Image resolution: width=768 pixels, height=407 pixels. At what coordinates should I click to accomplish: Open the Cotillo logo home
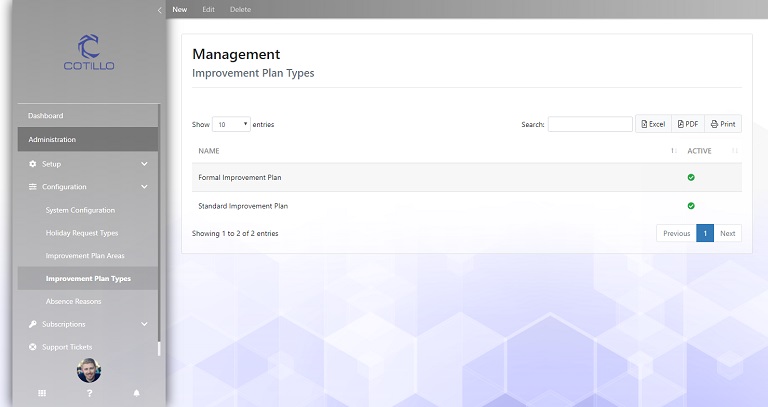pyautogui.click(x=89, y=52)
